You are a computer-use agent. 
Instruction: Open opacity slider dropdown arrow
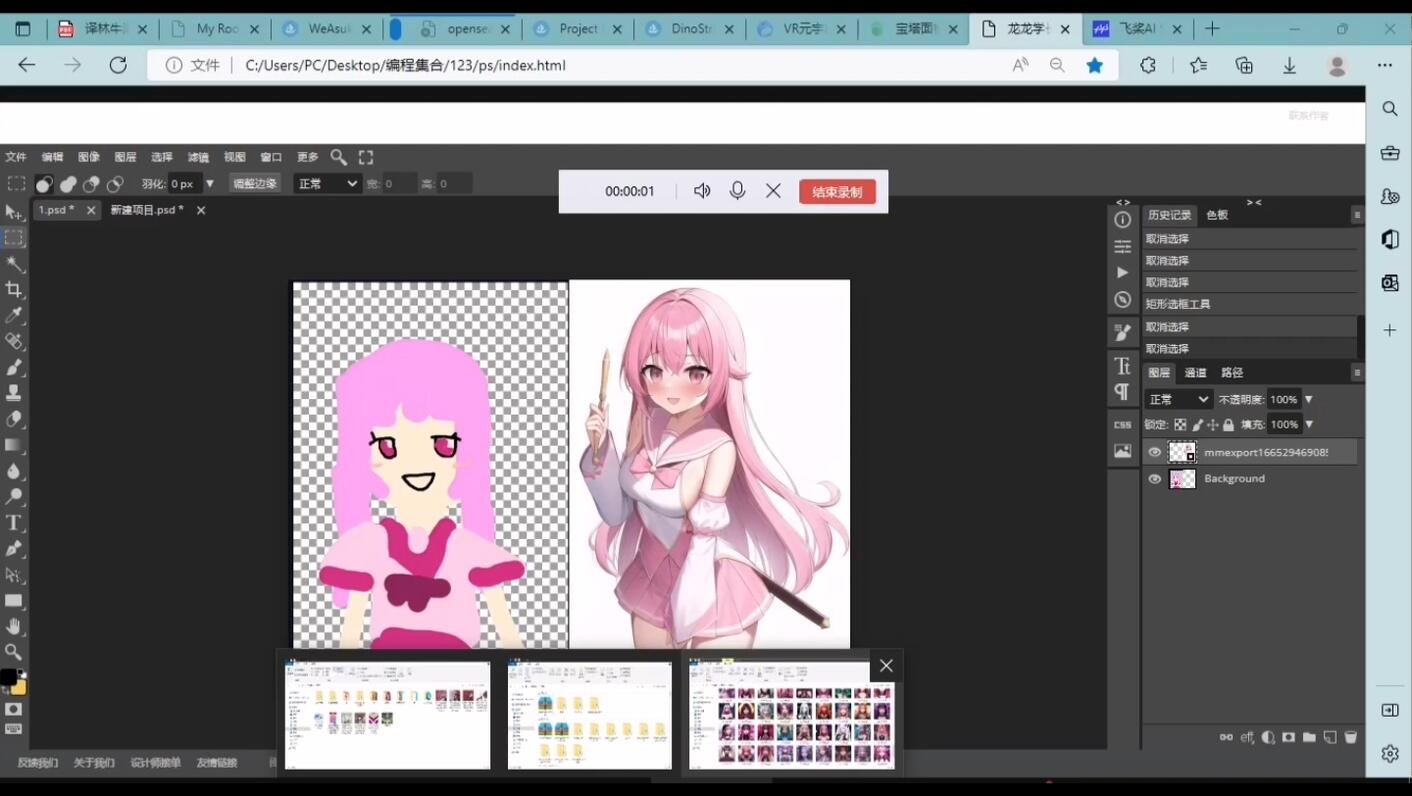click(x=1308, y=399)
